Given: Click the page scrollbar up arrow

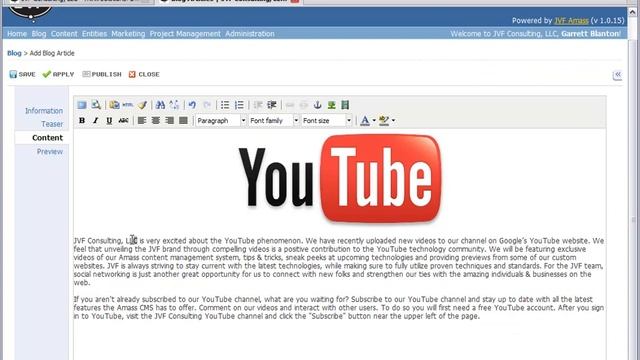Looking at the screenshot, I should [633, 12].
